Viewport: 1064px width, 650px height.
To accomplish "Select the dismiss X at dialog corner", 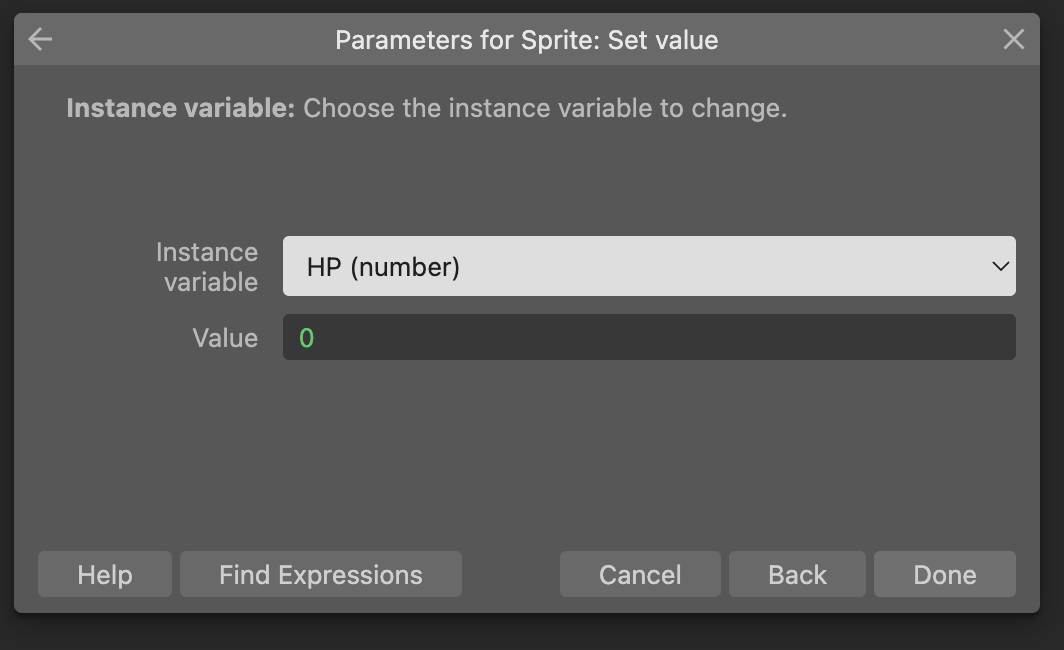I will click(1014, 39).
